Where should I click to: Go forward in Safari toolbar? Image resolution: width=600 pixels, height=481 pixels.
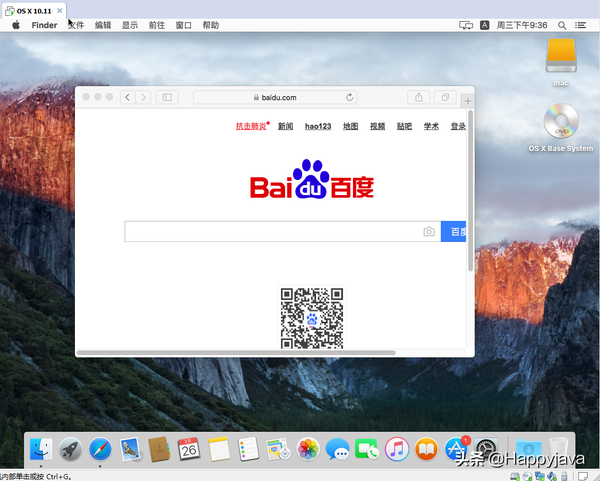coord(143,97)
